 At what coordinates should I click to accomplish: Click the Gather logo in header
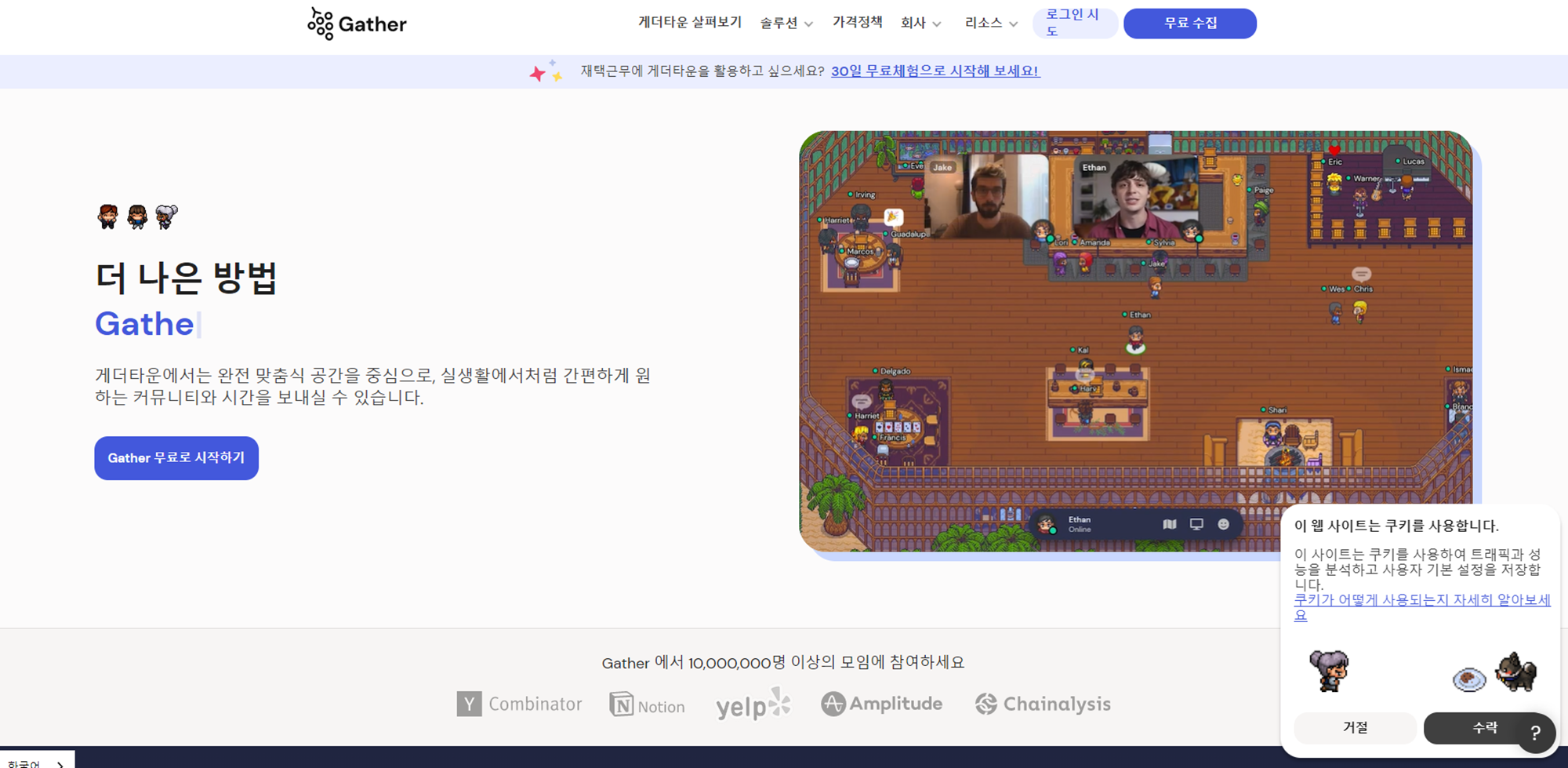tap(357, 24)
